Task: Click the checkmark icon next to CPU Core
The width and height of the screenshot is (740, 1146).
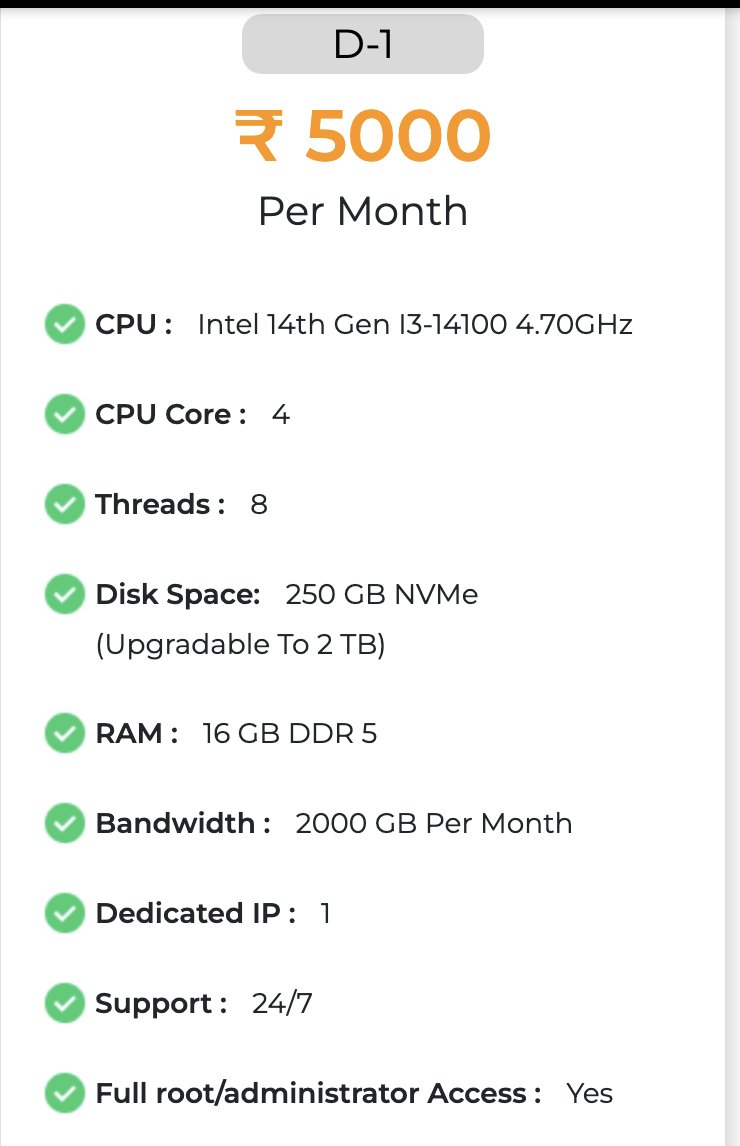Action: coord(65,415)
